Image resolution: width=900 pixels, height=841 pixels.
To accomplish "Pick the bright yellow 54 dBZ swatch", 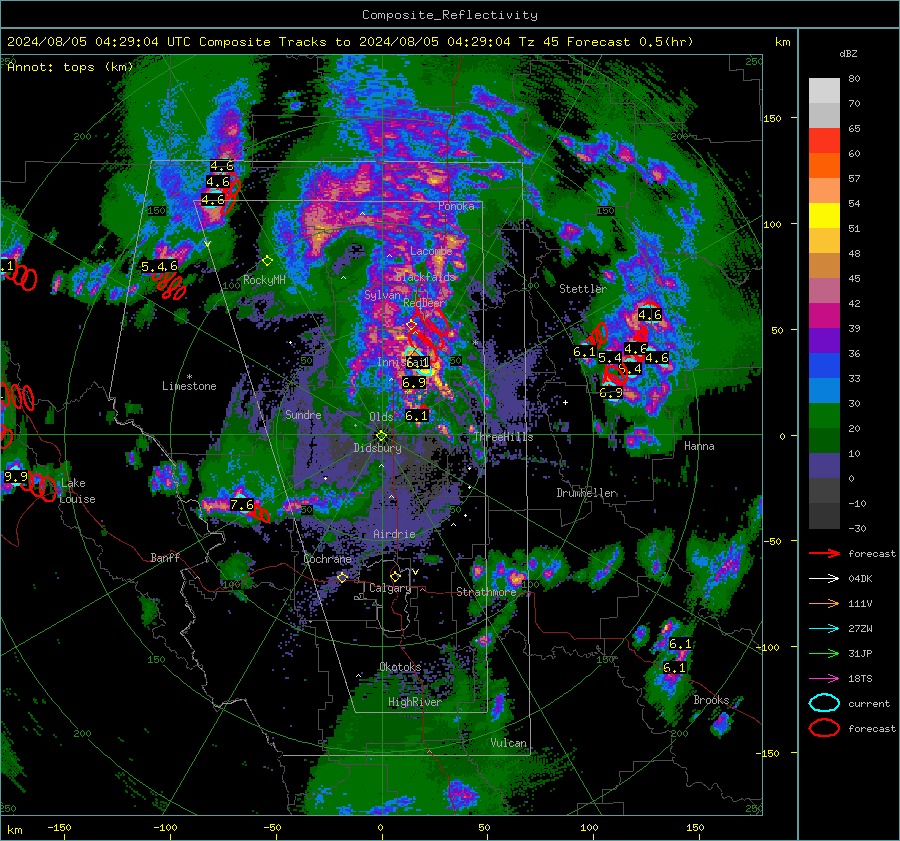I will (824, 215).
